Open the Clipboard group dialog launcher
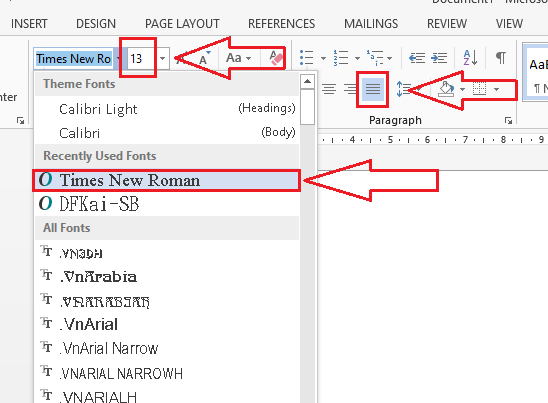548x403 pixels. click(x=21, y=121)
